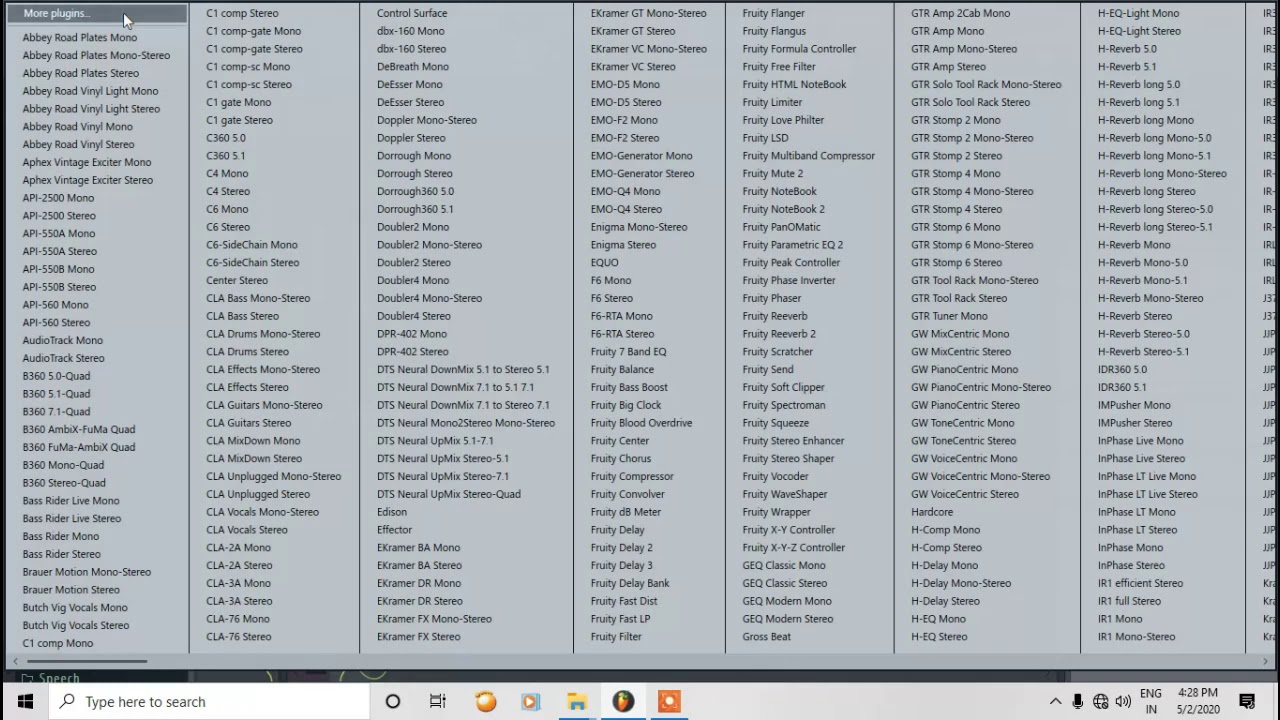The width and height of the screenshot is (1280, 720).
Task: Select Abbey Road Plates Stereo plugin
Action: coord(81,73)
